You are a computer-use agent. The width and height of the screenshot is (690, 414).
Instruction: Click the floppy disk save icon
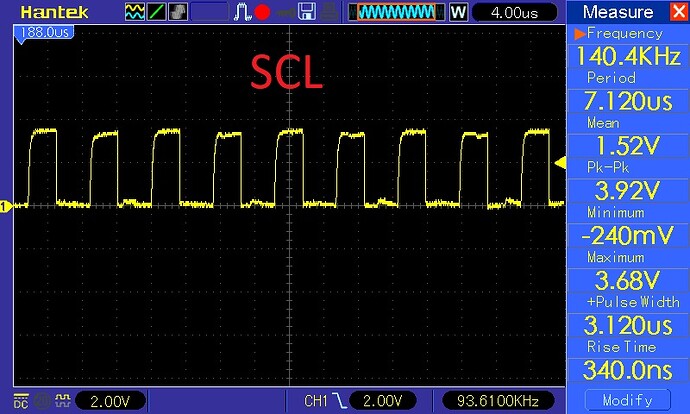(x=307, y=12)
